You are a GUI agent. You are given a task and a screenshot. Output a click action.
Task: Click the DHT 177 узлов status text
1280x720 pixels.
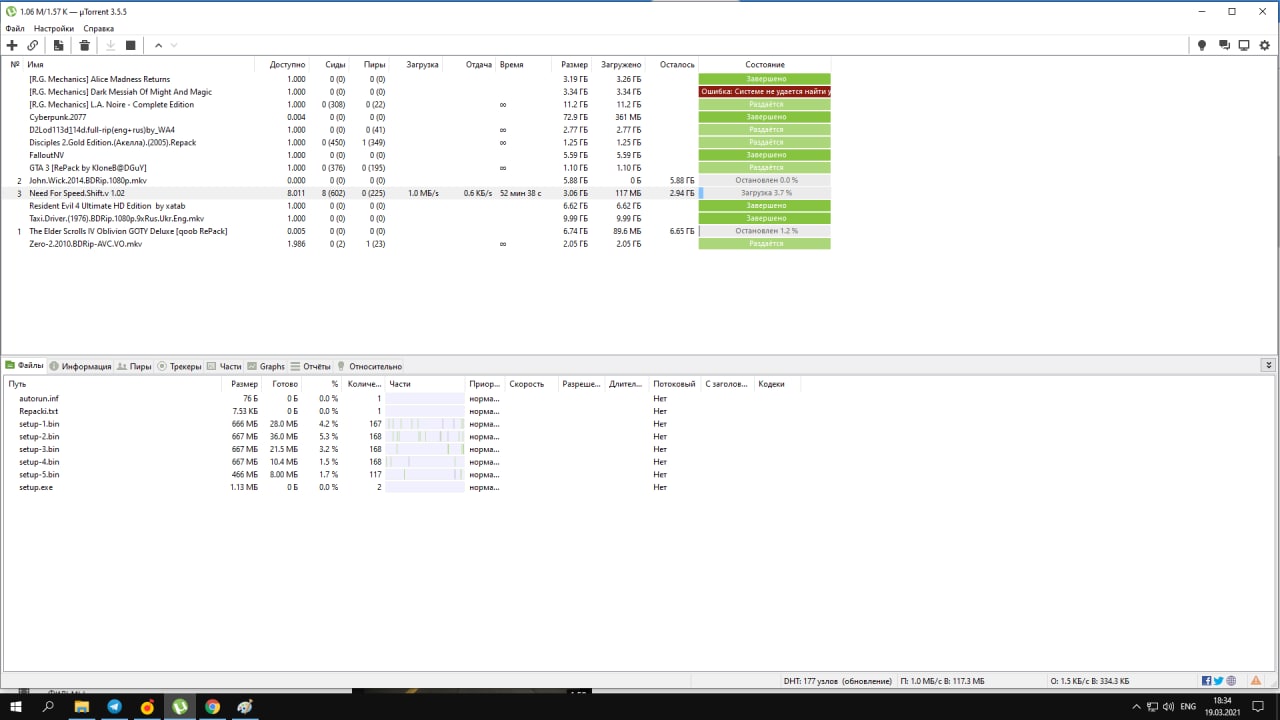tap(837, 681)
